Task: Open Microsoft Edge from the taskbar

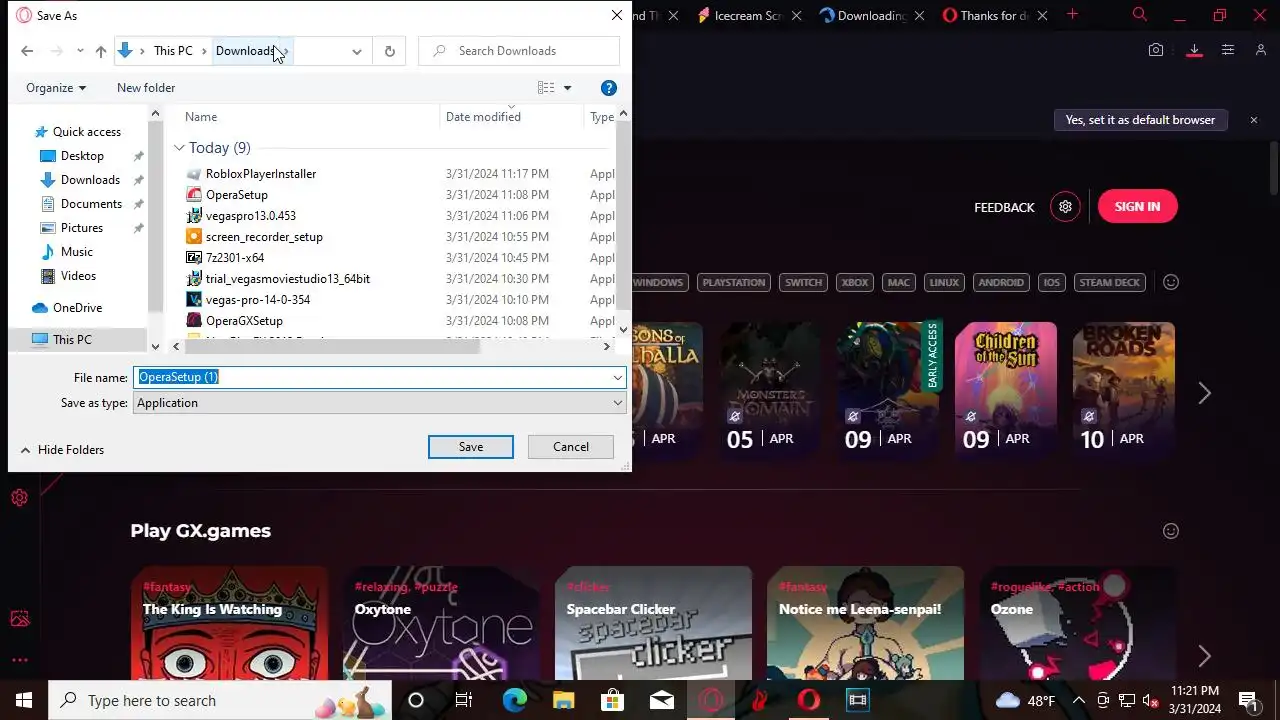Action: pyautogui.click(x=514, y=700)
